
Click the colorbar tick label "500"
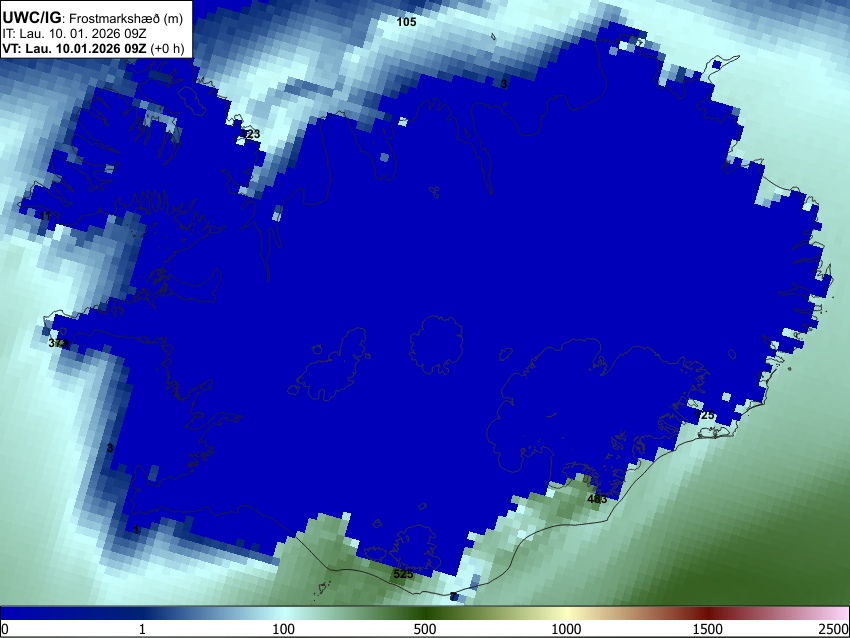tap(425, 629)
